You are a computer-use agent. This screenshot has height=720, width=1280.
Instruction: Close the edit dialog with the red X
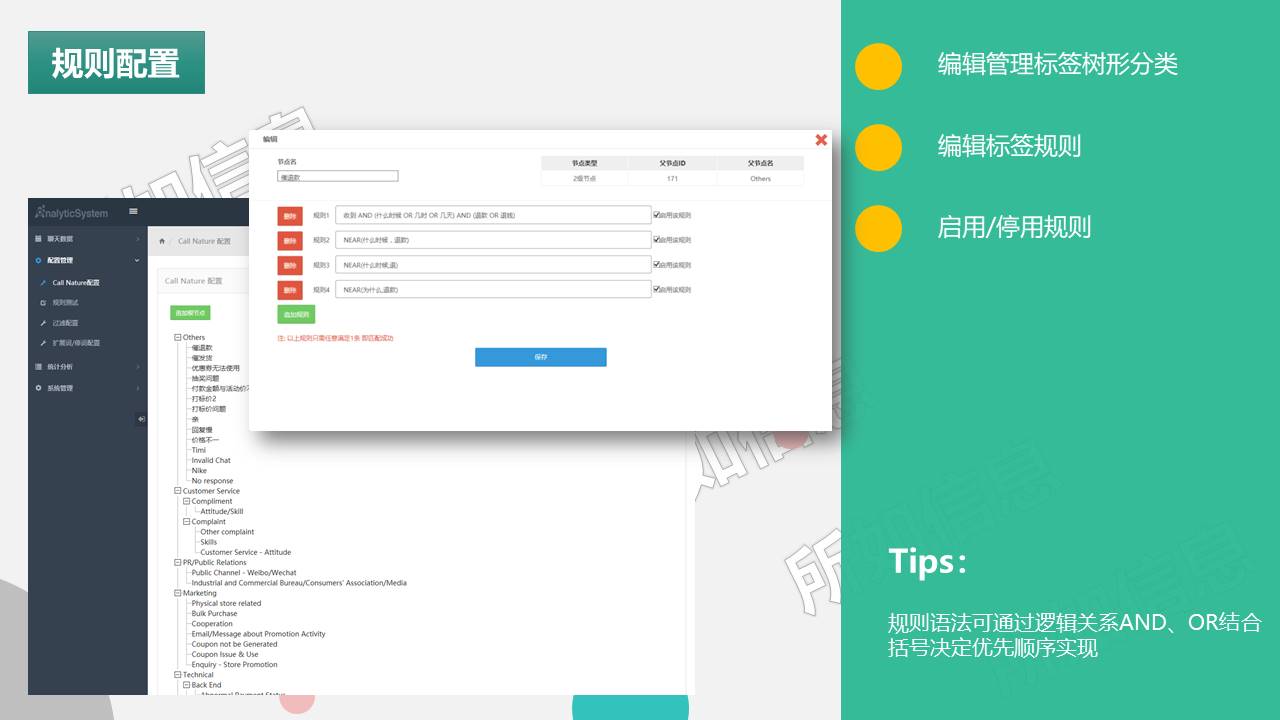[821, 140]
